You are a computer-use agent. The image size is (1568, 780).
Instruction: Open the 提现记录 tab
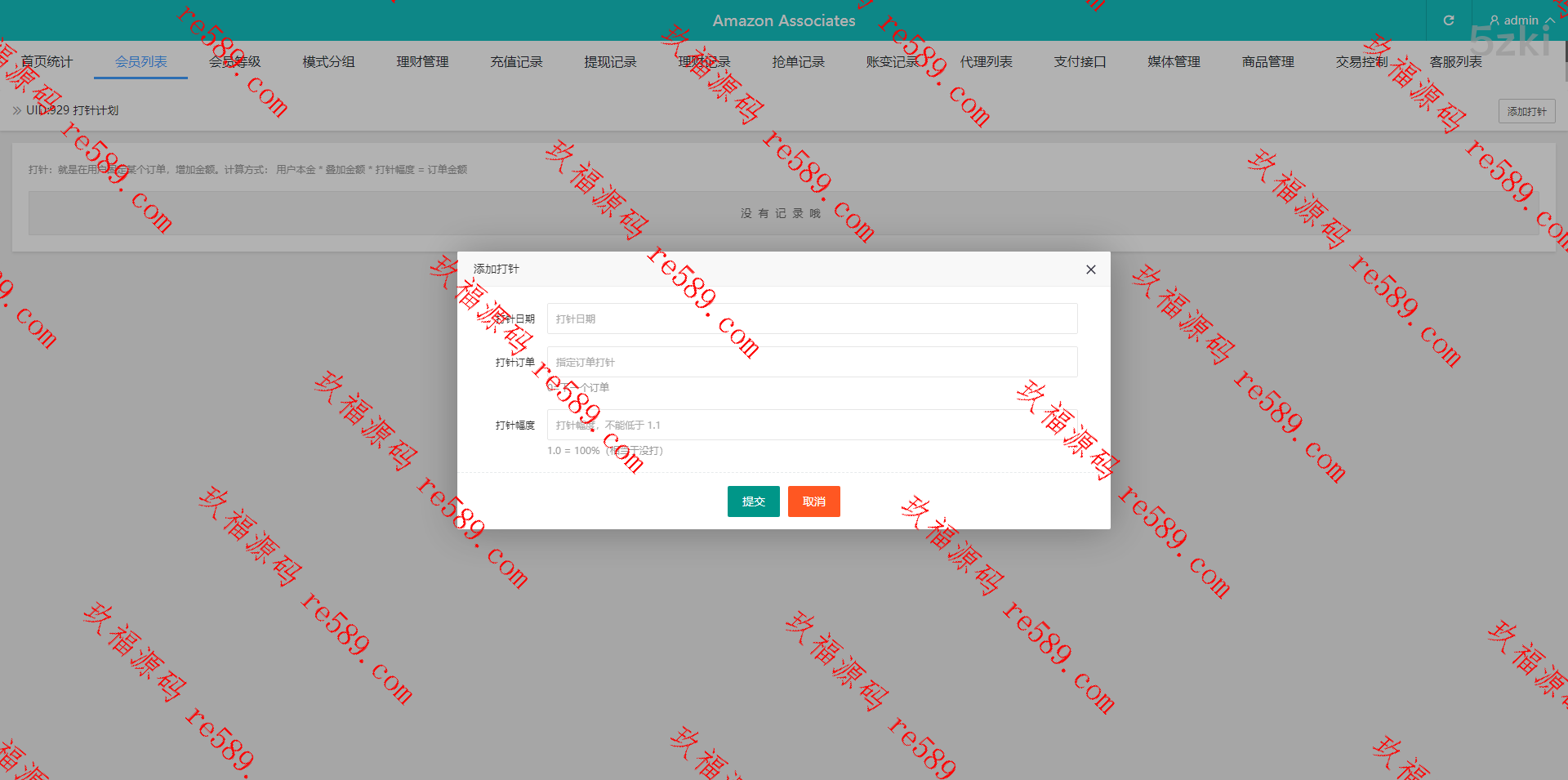pyautogui.click(x=610, y=62)
